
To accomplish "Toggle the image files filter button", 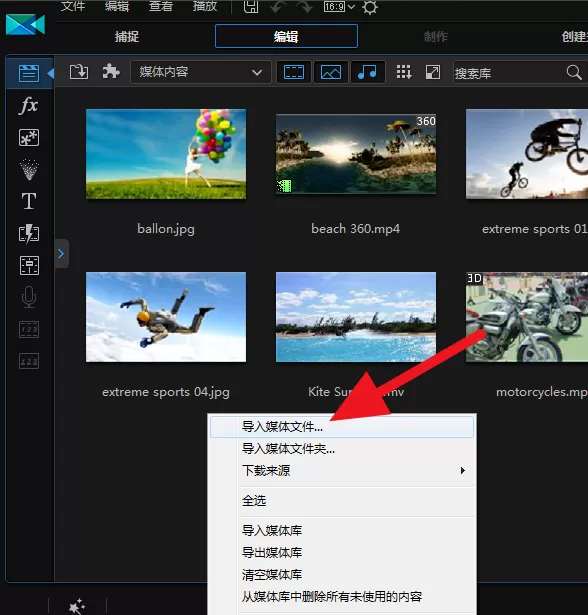I will click(x=331, y=72).
